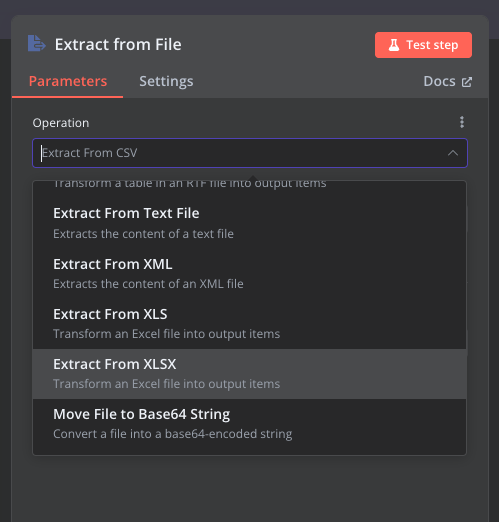Click the dimmed backdrop above the node panel
The width and height of the screenshot is (499, 522).
click(249, 7)
